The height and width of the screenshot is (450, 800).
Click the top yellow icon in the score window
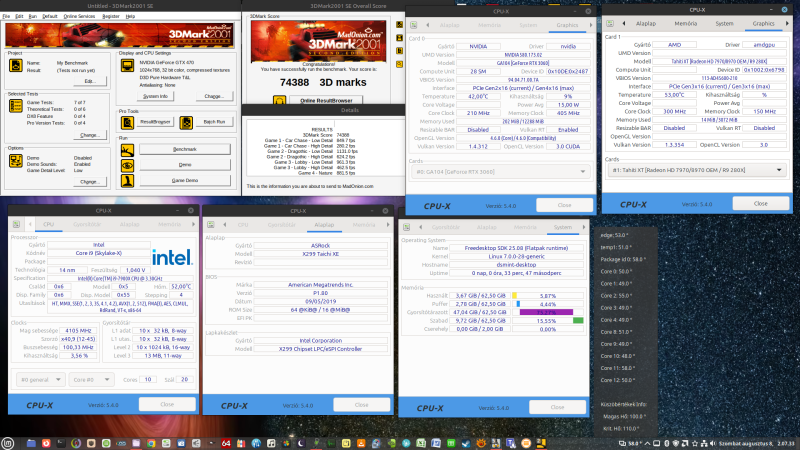399,24
